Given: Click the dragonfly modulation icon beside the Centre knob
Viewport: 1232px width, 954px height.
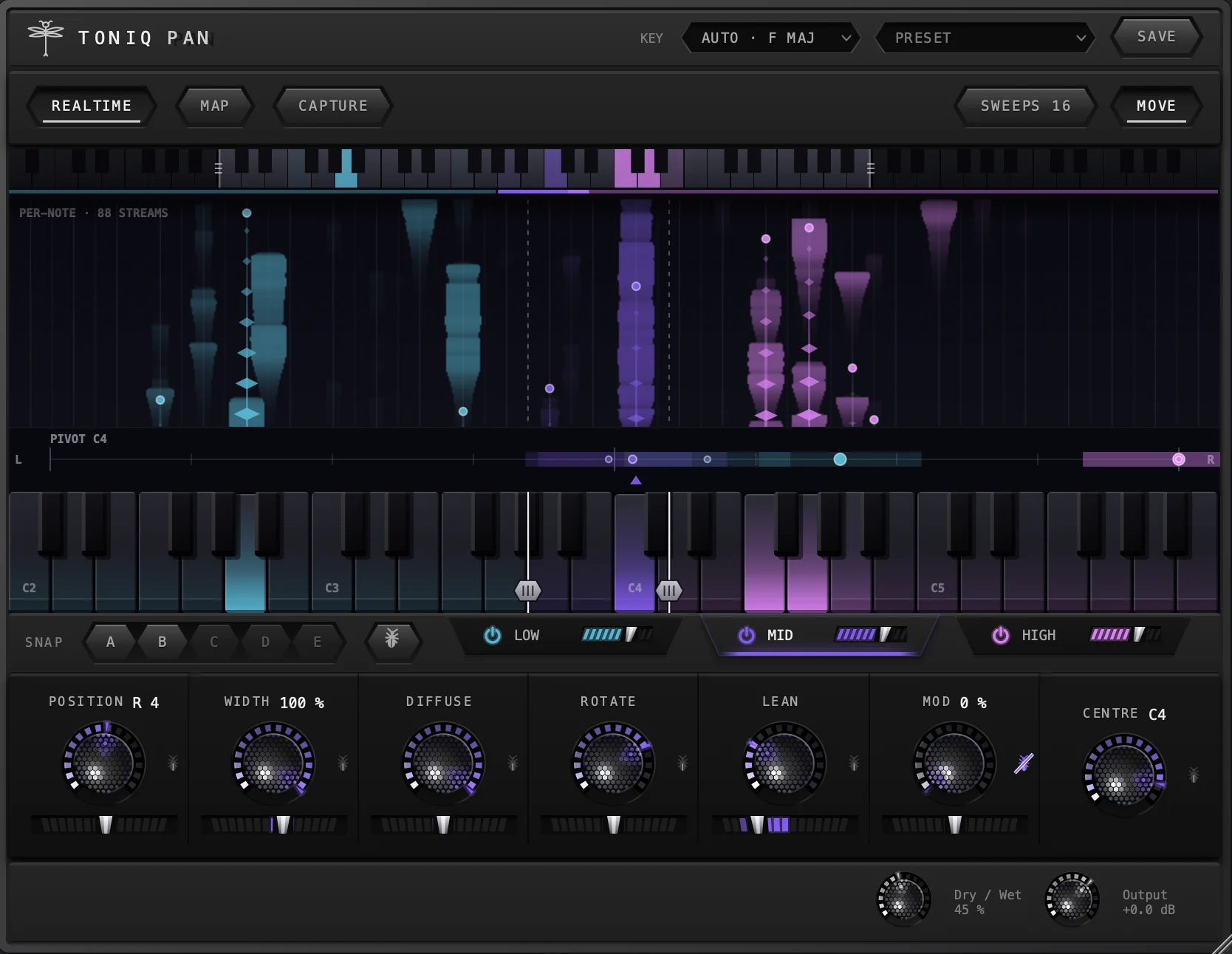Looking at the screenshot, I should point(1194,775).
